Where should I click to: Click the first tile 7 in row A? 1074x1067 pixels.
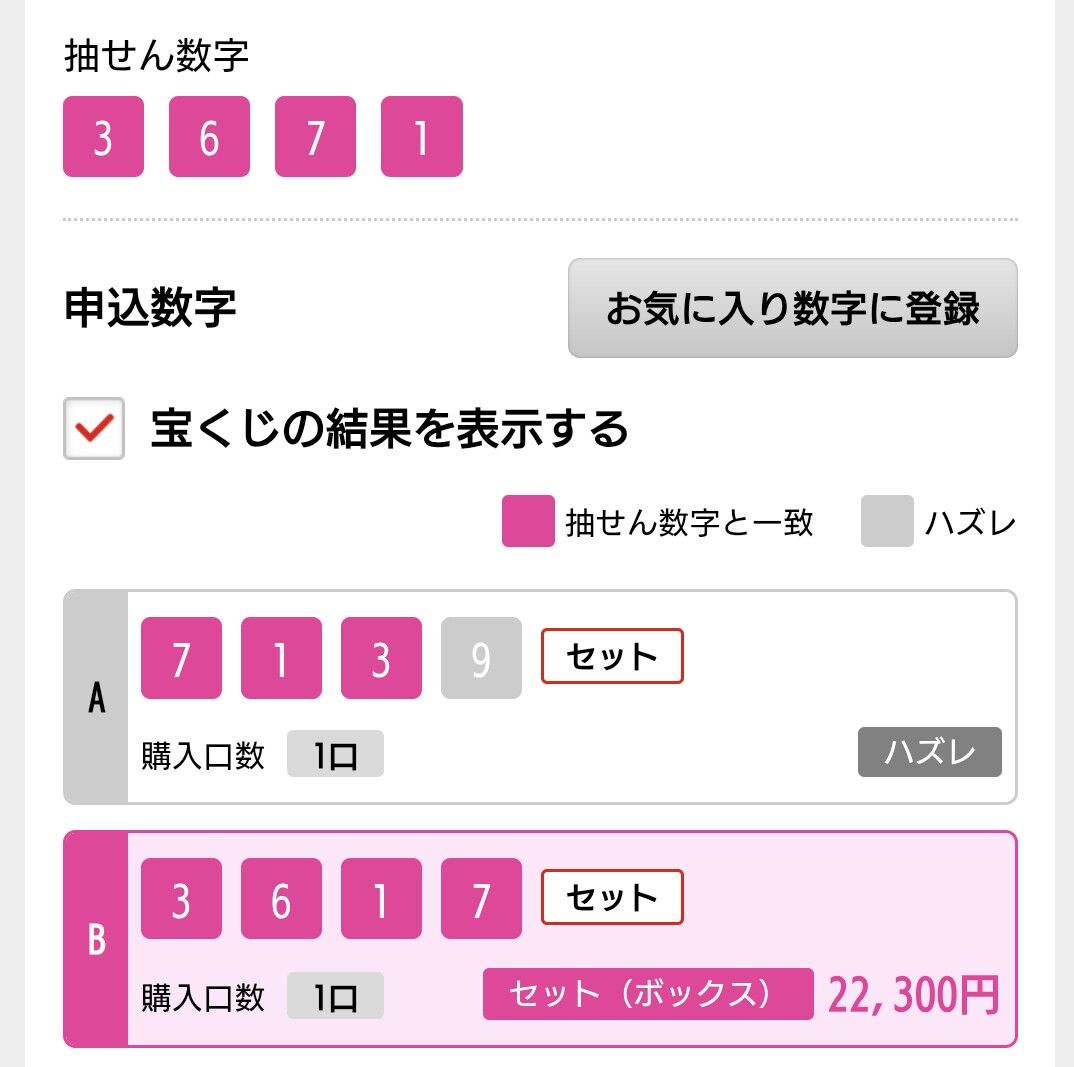(182, 657)
